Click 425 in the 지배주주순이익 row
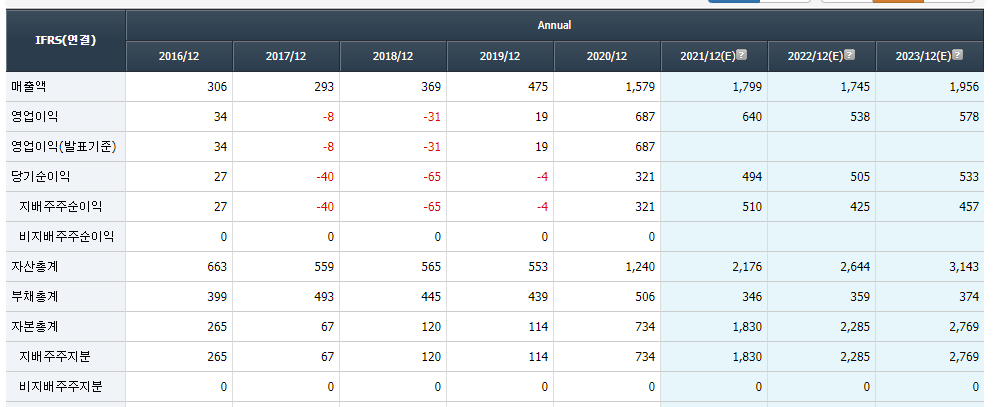The height and width of the screenshot is (407, 995). pyautogui.click(x=860, y=206)
